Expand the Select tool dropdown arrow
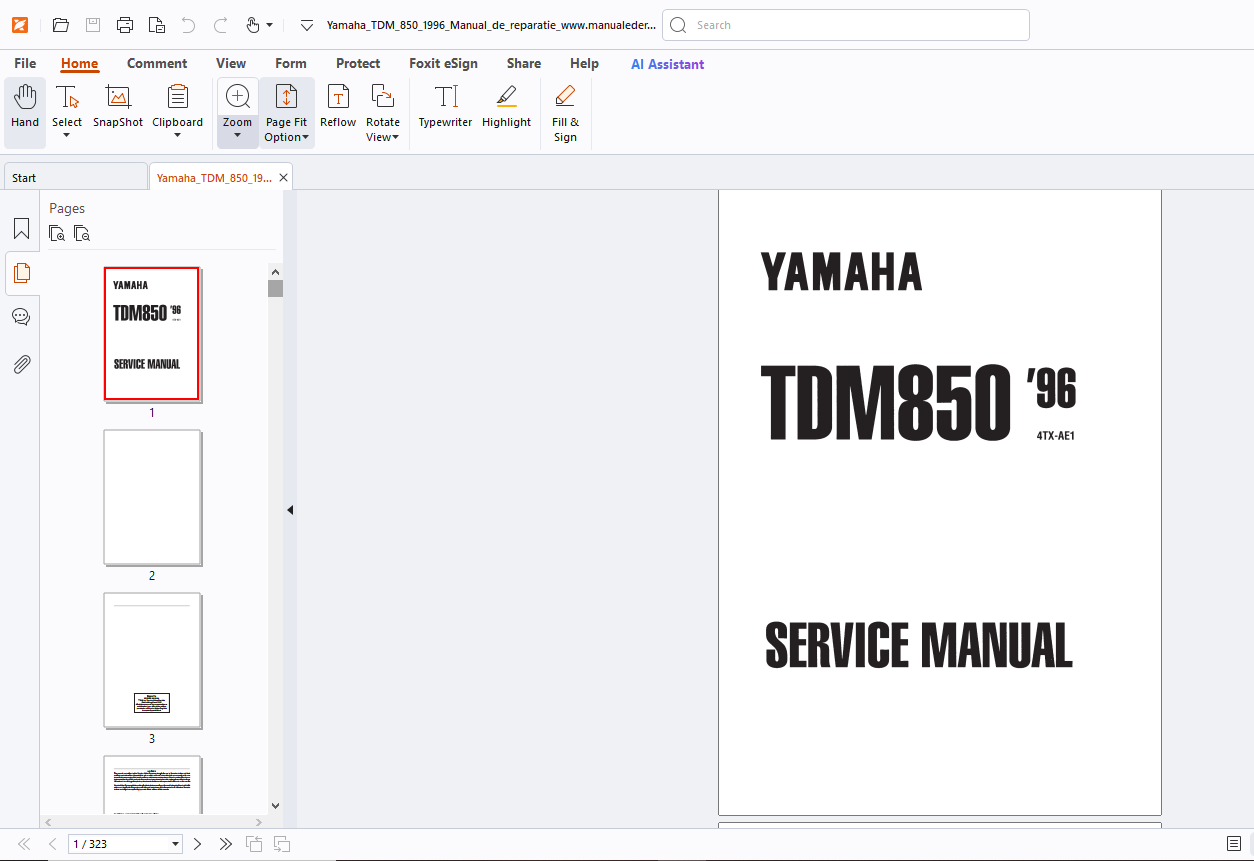Screen dimensions: 1254x861 (67, 135)
